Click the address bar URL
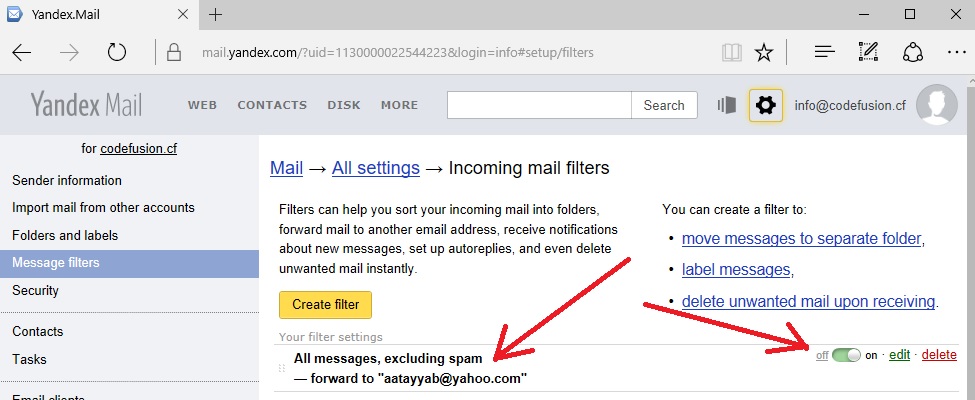 pos(398,53)
